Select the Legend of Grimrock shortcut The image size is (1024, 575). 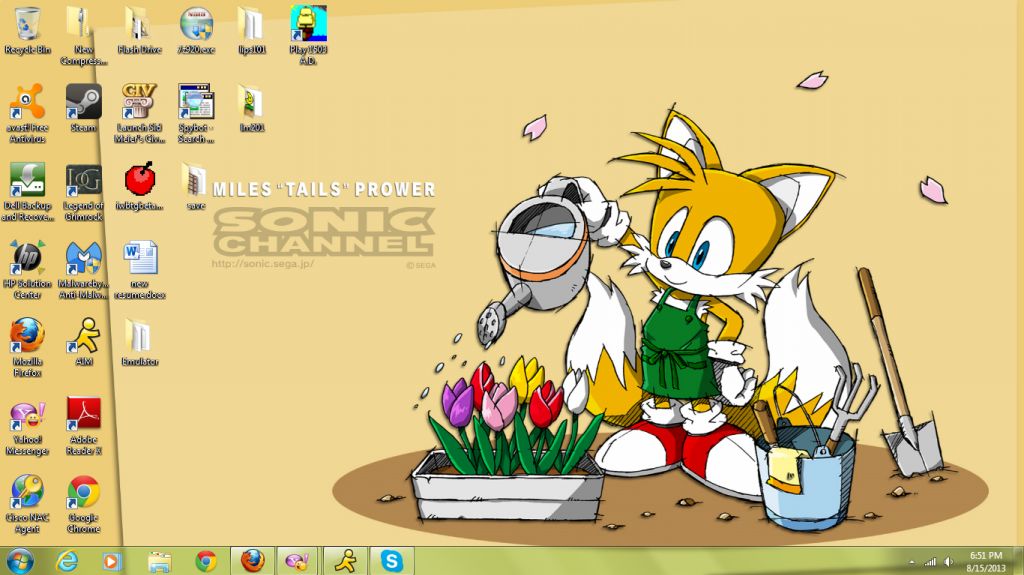point(83,192)
